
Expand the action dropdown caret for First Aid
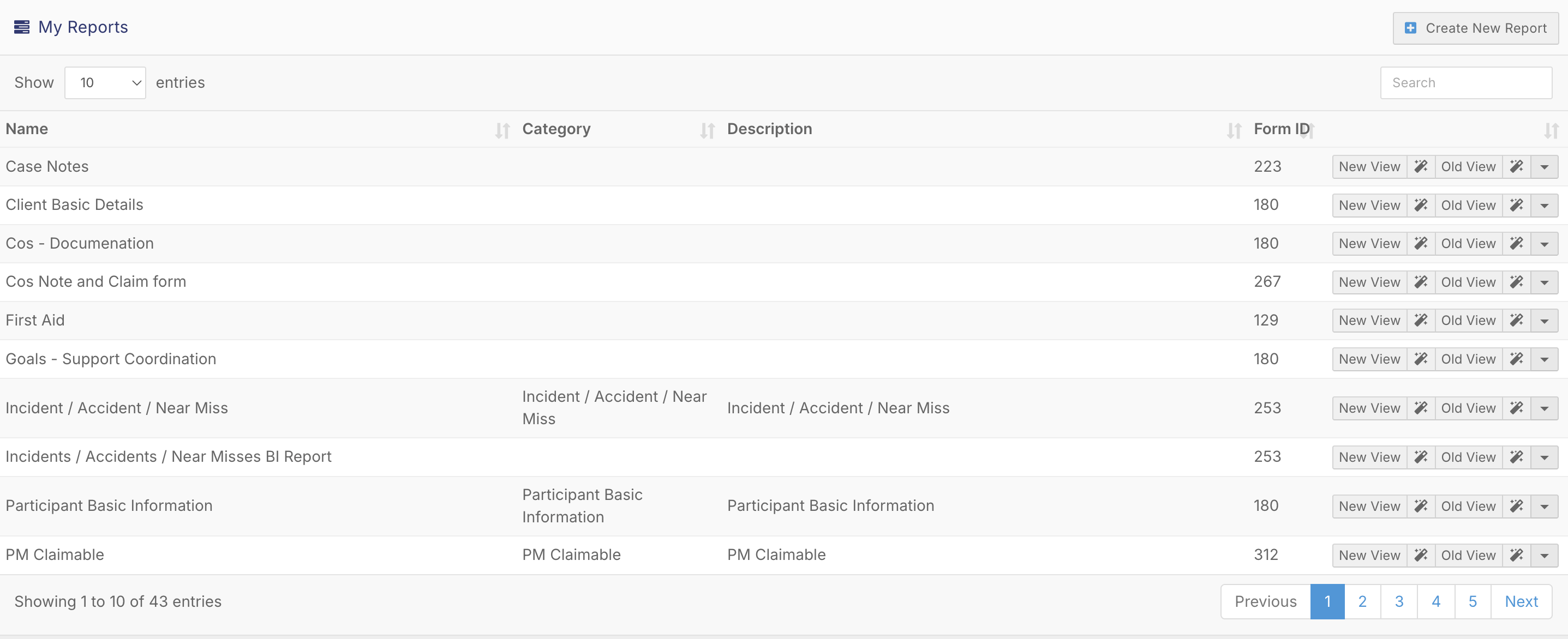1544,321
